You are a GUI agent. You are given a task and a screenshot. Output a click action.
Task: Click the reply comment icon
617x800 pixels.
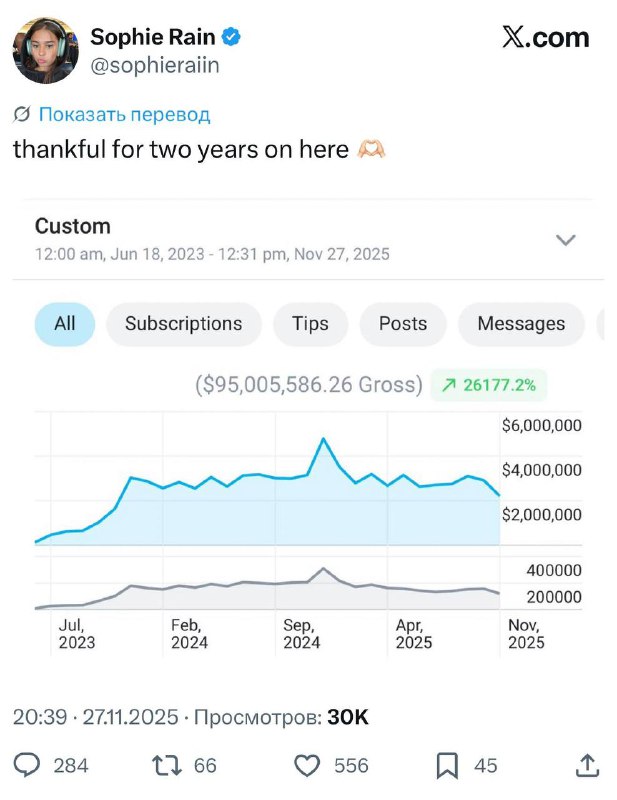[28, 765]
